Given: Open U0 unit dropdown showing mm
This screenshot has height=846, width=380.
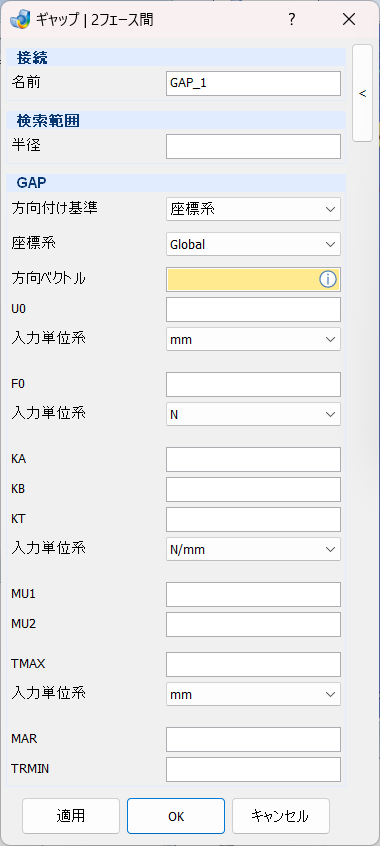Looking at the screenshot, I should pos(253,339).
